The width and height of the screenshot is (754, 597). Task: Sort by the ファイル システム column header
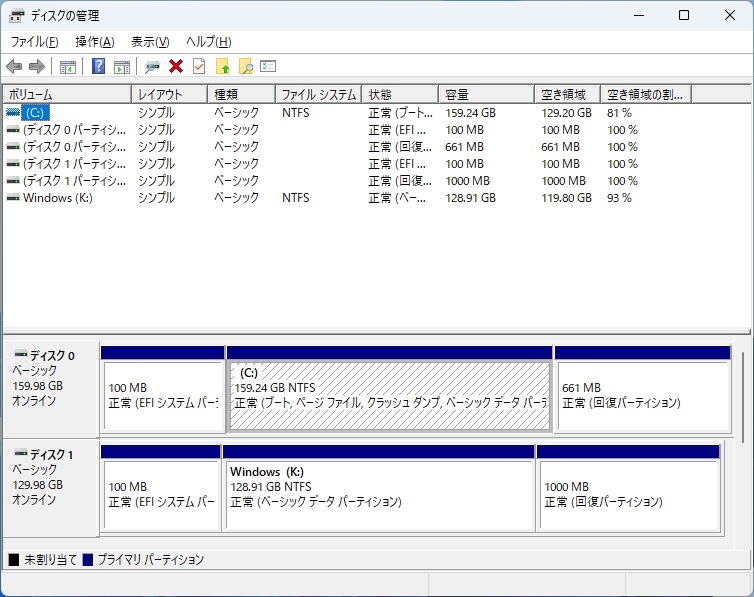point(317,95)
